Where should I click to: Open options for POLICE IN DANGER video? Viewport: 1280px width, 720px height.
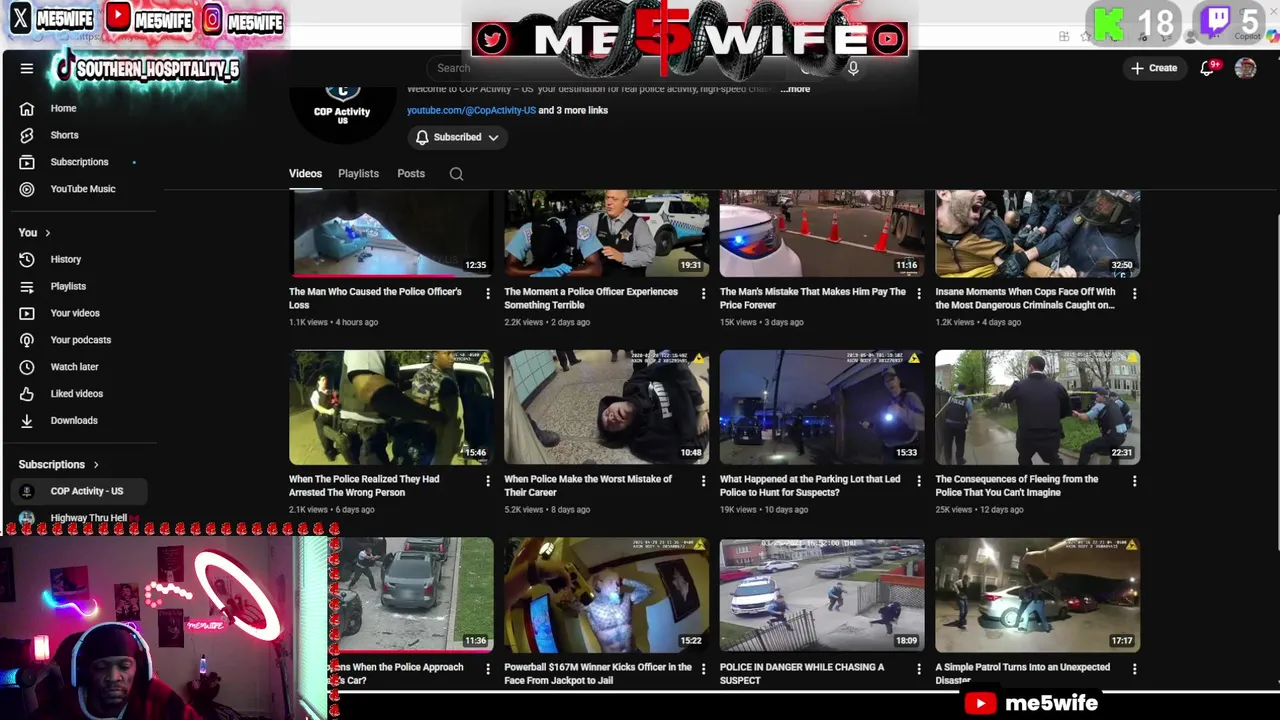919,669
